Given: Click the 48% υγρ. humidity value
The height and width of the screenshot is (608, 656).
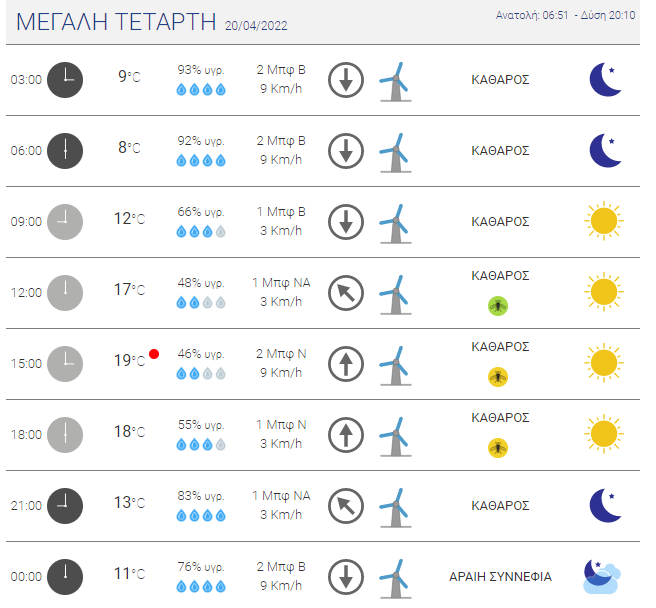Looking at the screenshot, I should tap(201, 283).
